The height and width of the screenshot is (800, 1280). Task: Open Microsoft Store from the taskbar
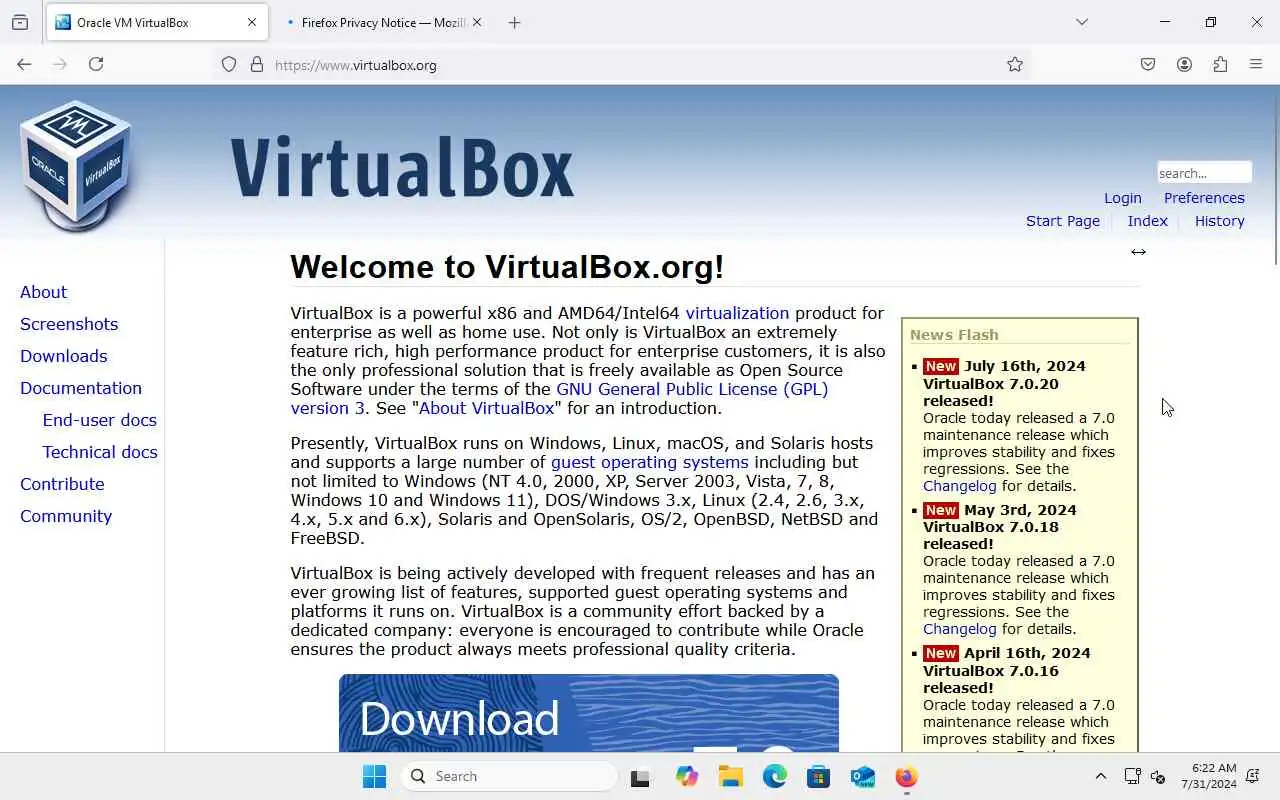click(x=818, y=776)
